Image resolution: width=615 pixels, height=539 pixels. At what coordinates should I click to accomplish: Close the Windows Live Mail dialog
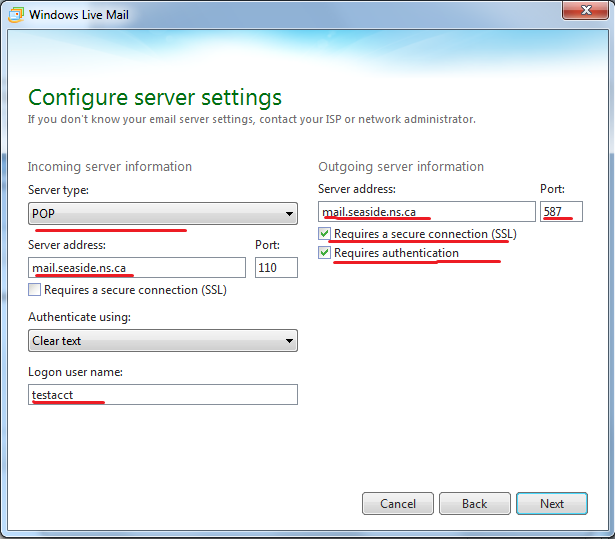(x=586, y=10)
